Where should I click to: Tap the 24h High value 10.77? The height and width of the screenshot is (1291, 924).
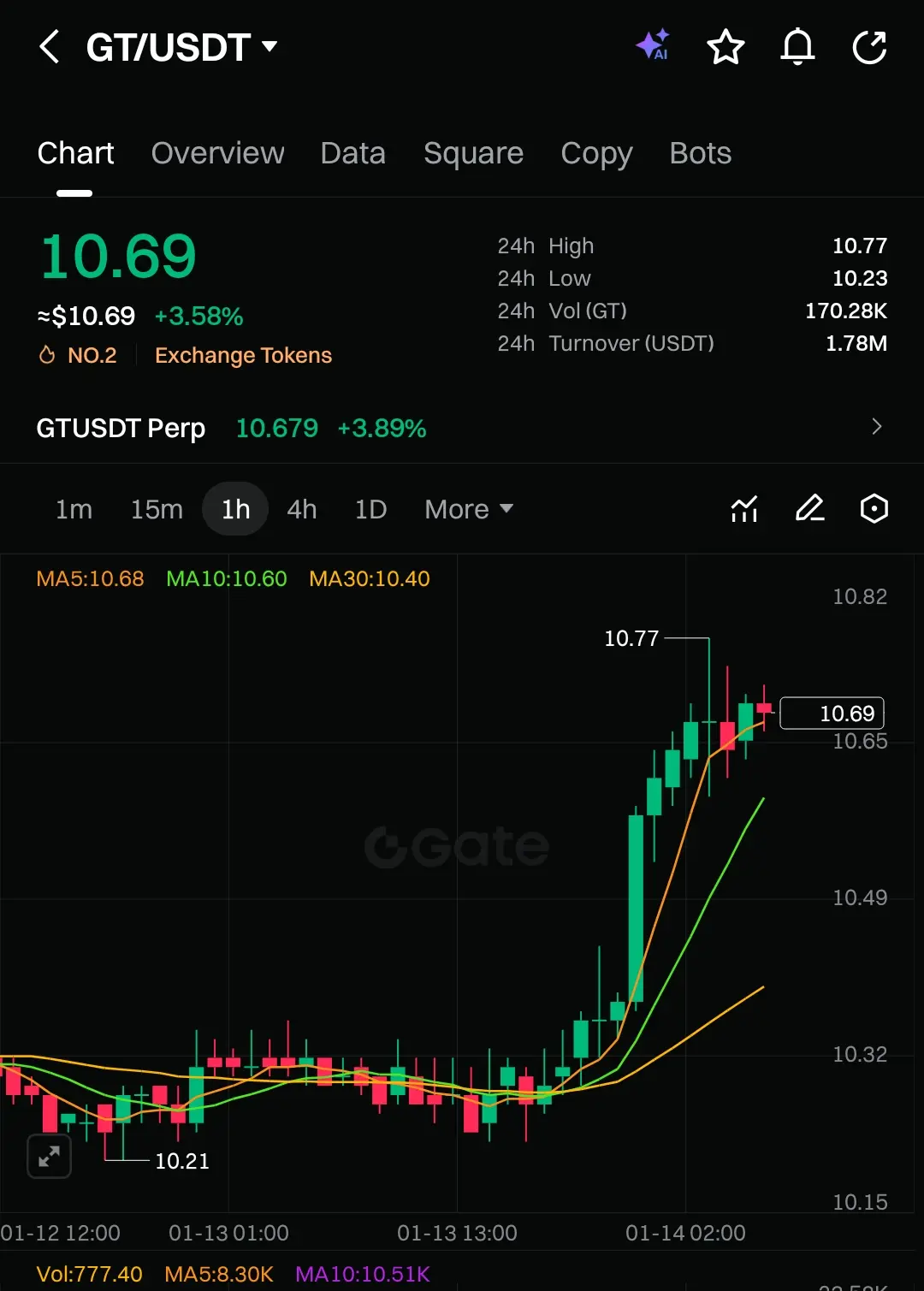pos(860,246)
